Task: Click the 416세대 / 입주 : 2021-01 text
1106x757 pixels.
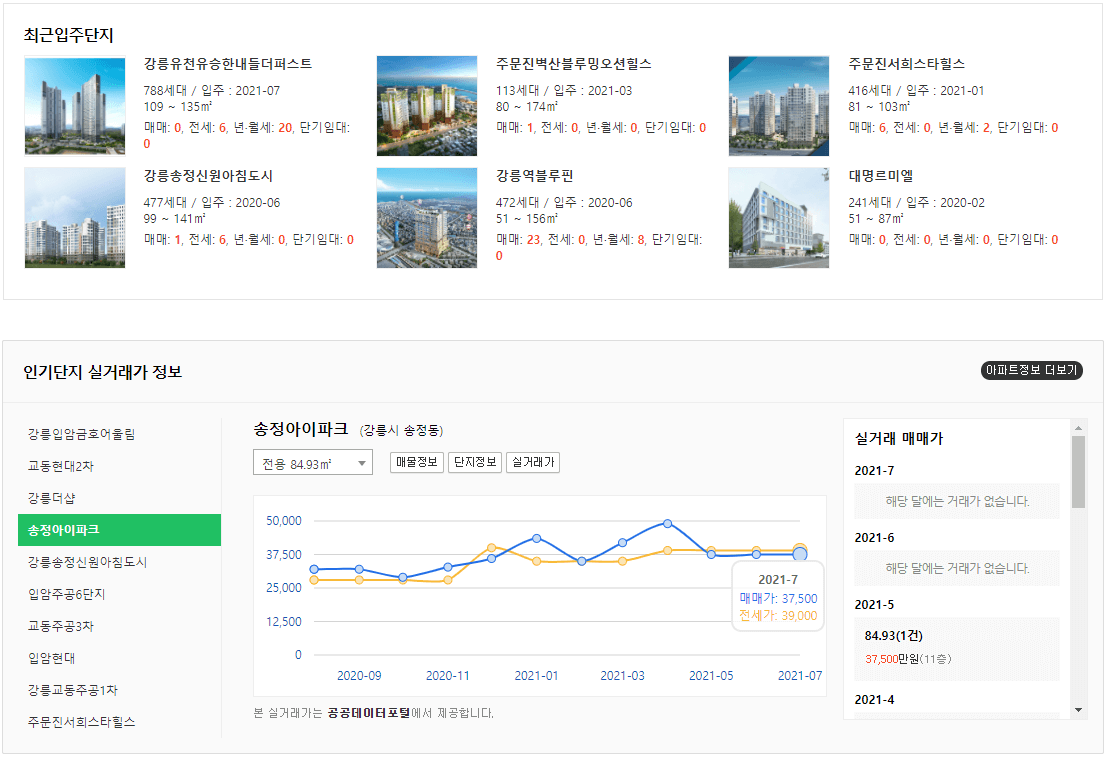Action: (x=916, y=90)
